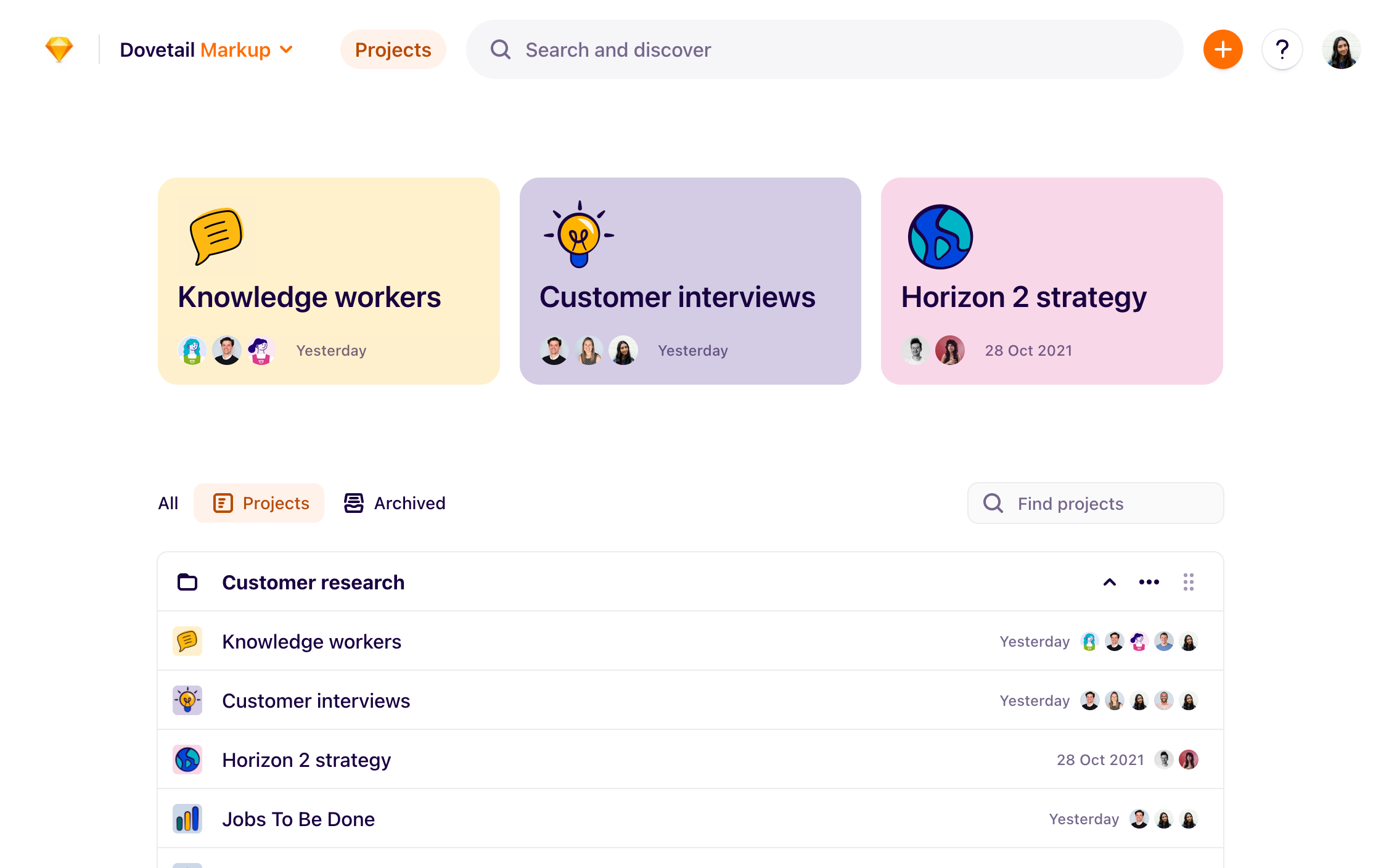Open Customer research folder options menu
The height and width of the screenshot is (868, 1381).
tap(1149, 582)
